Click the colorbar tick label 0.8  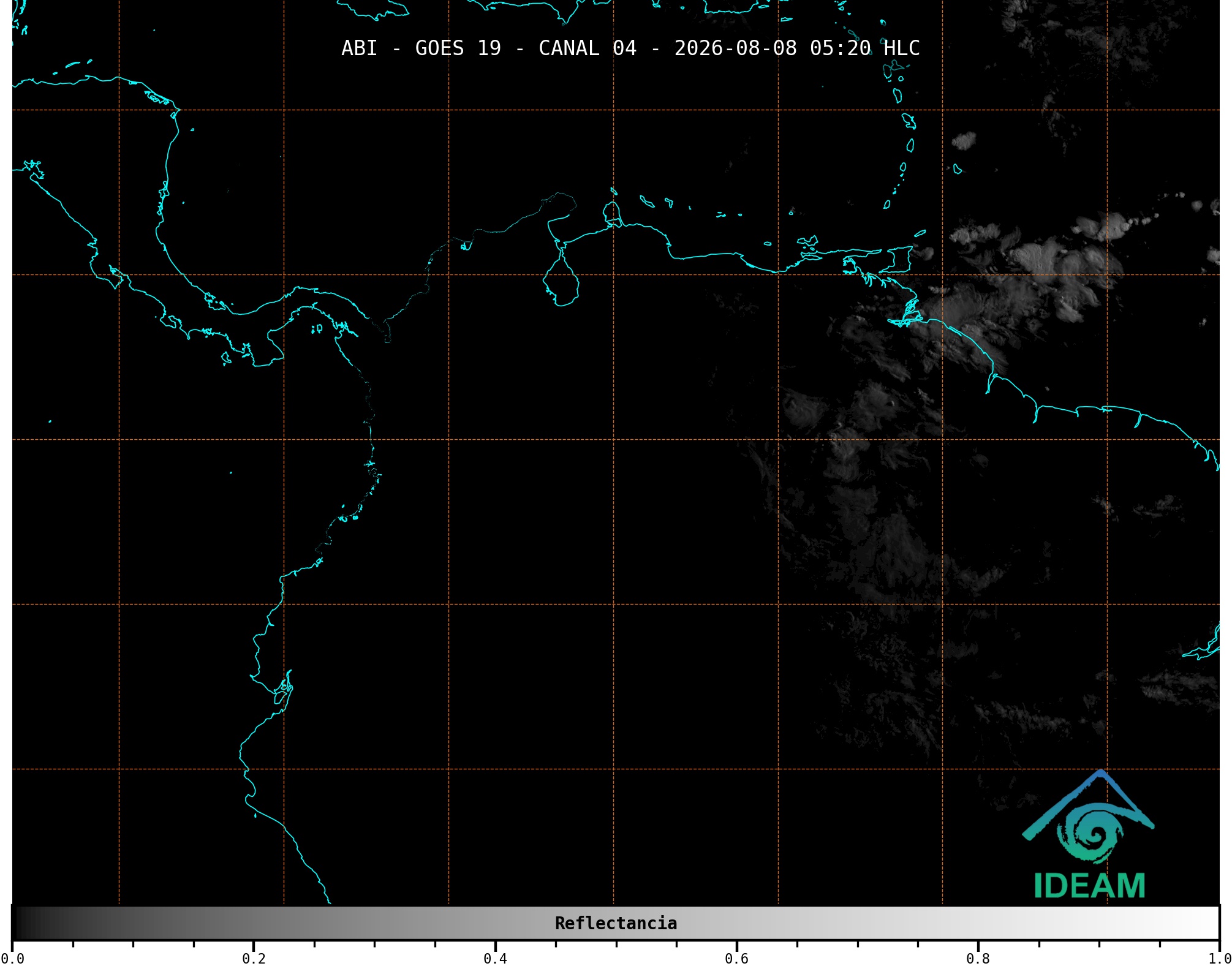978,959
